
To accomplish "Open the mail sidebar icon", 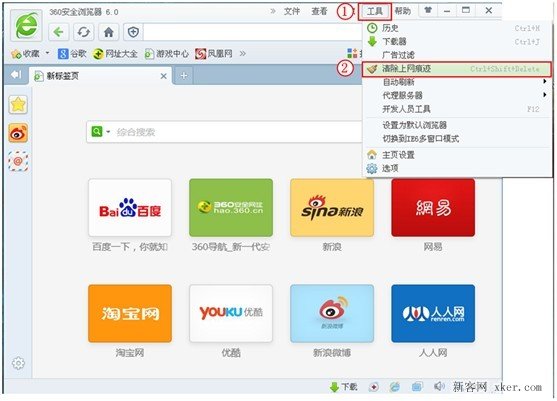I will pos(18,161).
